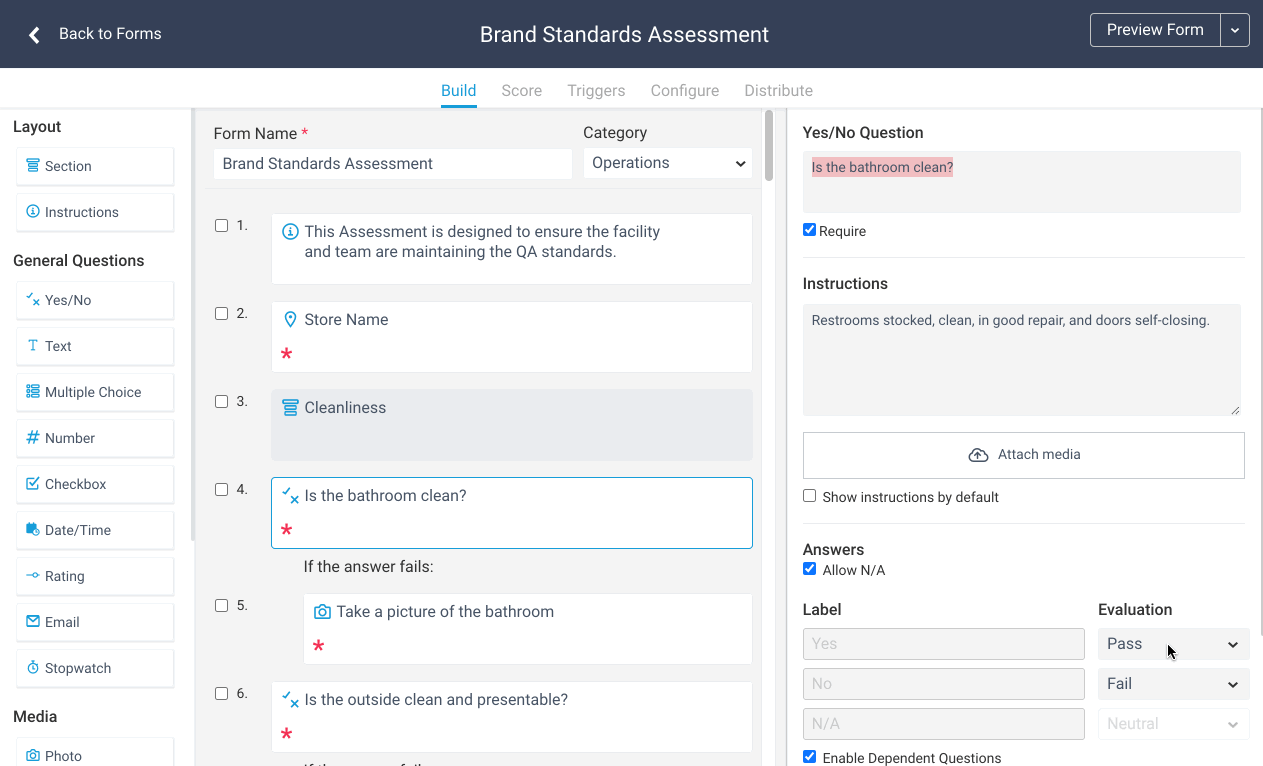Toggle the Require checkbox
Viewport: 1263px width, 766px height.
point(810,230)
